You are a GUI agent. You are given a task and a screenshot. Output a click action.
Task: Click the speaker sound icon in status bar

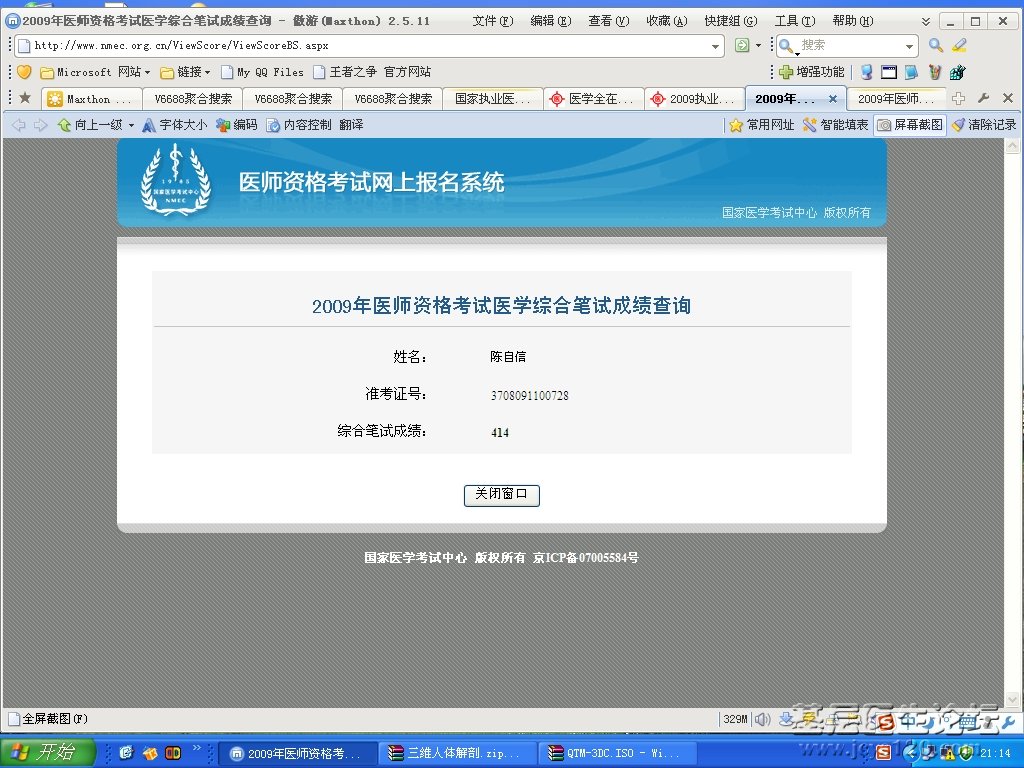(x=762, y=719)
